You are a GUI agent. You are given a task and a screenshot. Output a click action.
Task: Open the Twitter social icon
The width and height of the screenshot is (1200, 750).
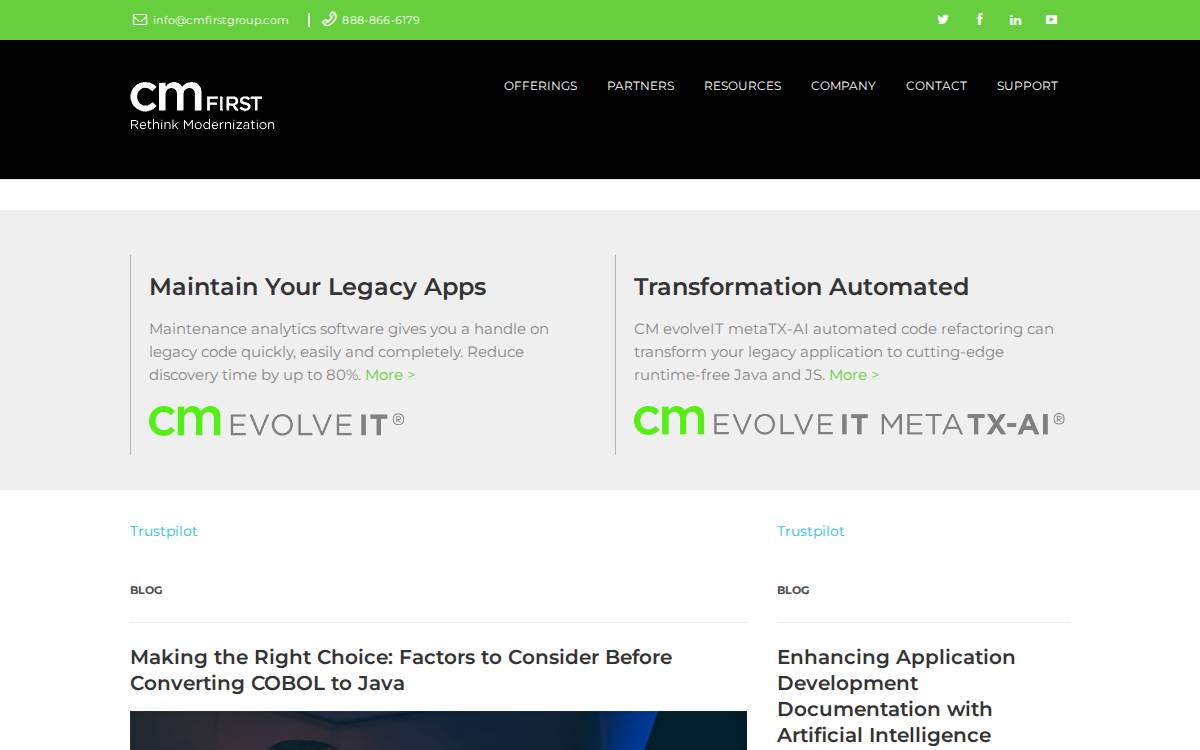click(942, 20)
